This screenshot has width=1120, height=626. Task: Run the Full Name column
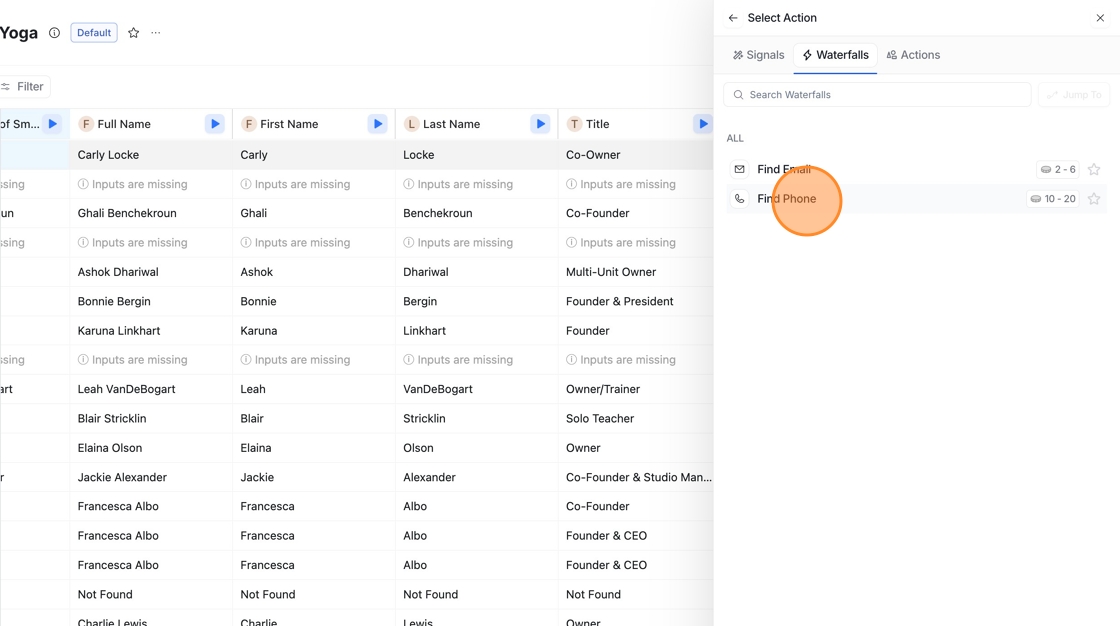[215, 124]
